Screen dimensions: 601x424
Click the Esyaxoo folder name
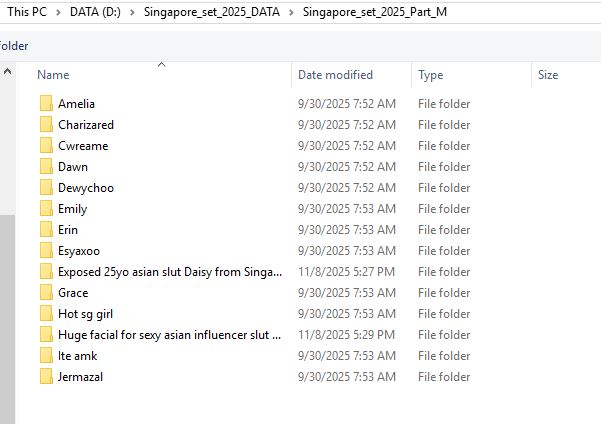[x=79, y=251]
